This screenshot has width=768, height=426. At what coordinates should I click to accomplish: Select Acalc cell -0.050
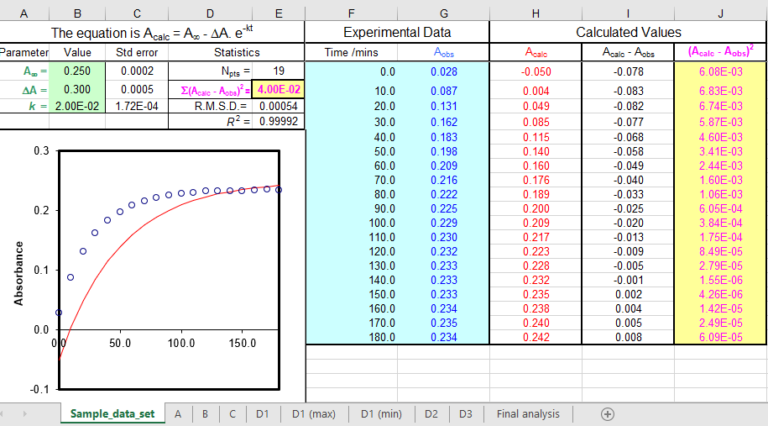(x=535, y=71)
